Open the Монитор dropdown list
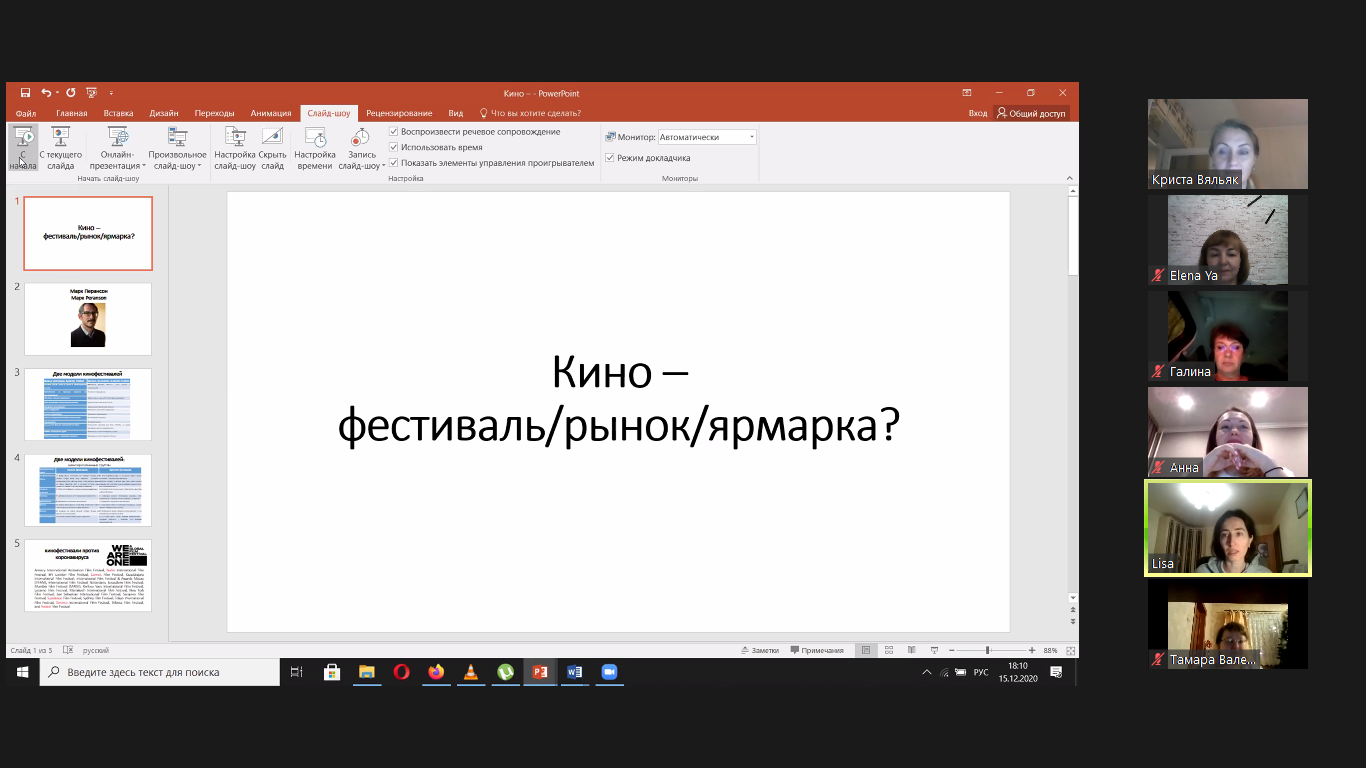Image resolution: width=1366 pixels, height=768 pixels. pyautogui.click(x=752, y=137)
